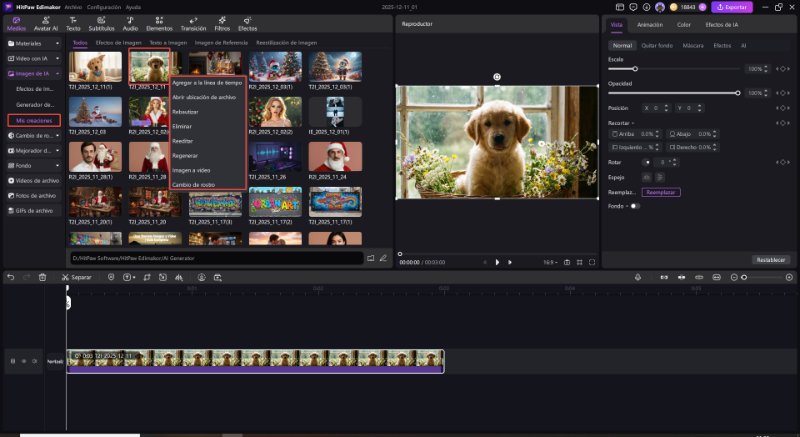
Task: Open the layout icon in title bar
Action: click(x=620, y=7)
